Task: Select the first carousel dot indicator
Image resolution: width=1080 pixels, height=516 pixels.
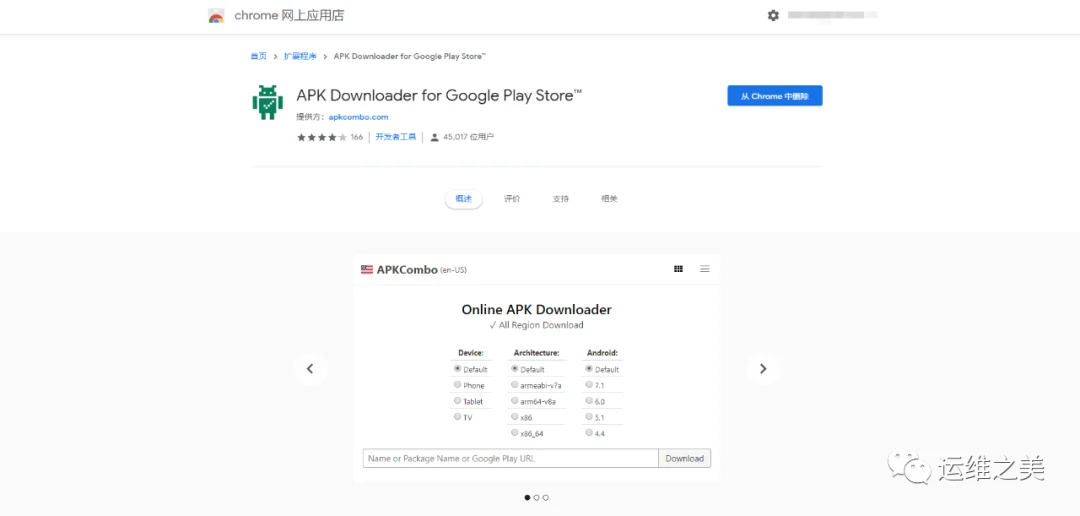Action: point(528,497)
